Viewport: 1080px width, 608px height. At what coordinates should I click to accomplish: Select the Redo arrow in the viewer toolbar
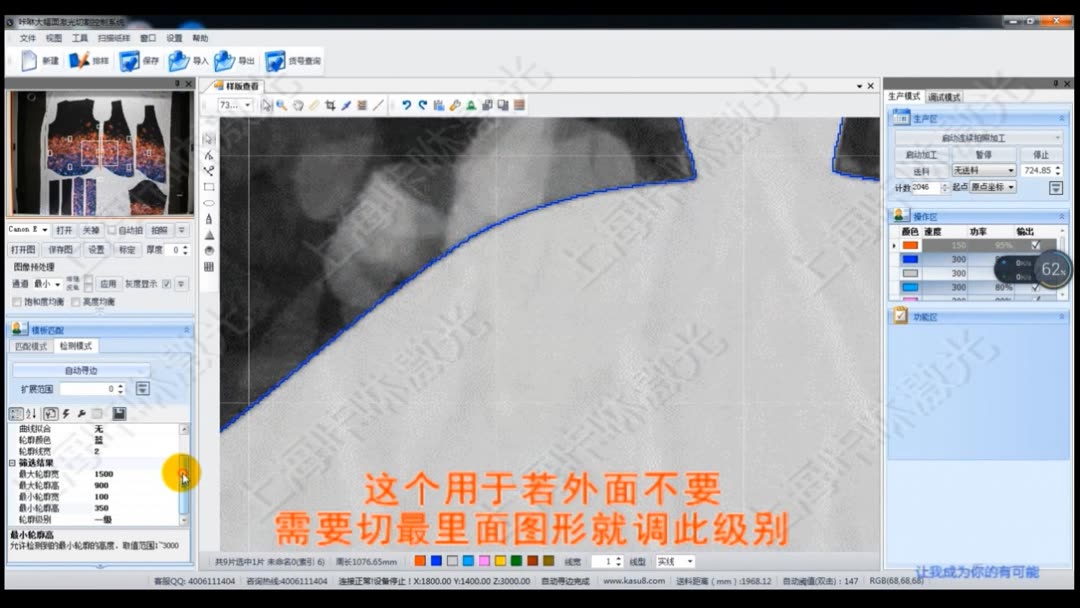(424, 103)
